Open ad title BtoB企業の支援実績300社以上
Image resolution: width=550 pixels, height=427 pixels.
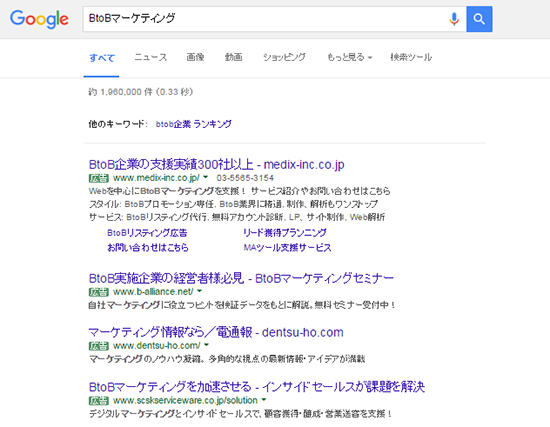(171, 164)
